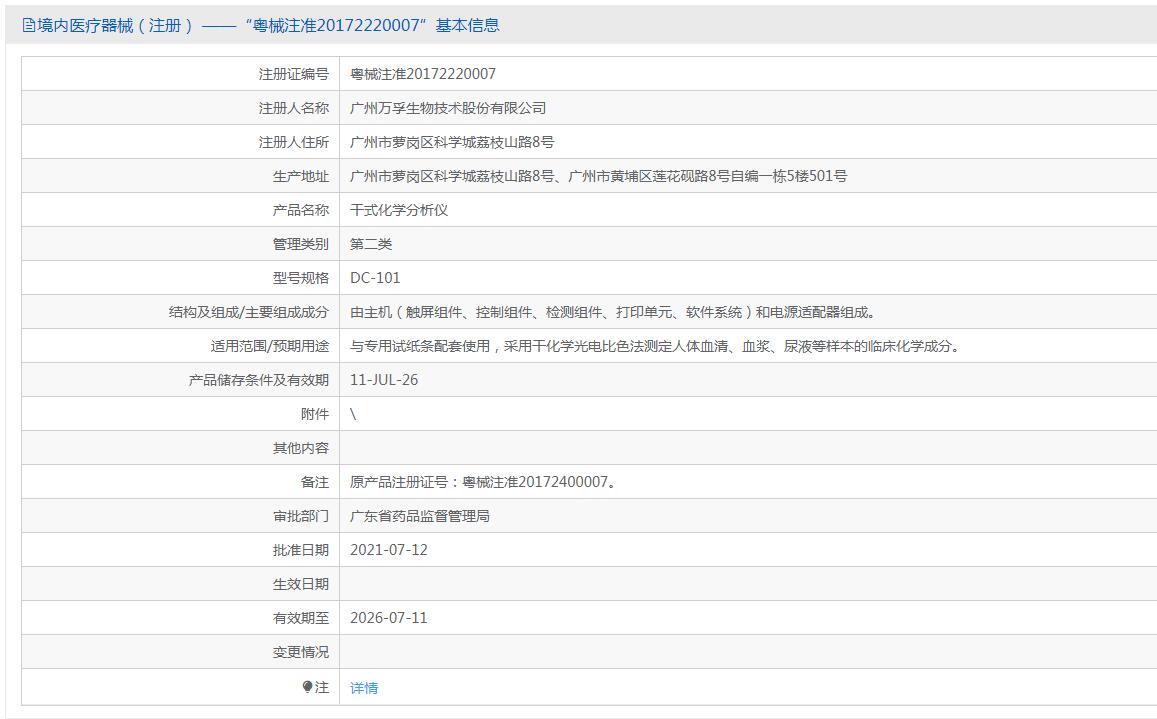Viewport: 1157px width, 719px height.
Task: Click the 备注 text with 原产品注册证号
Action: click(x=483, y=482)
